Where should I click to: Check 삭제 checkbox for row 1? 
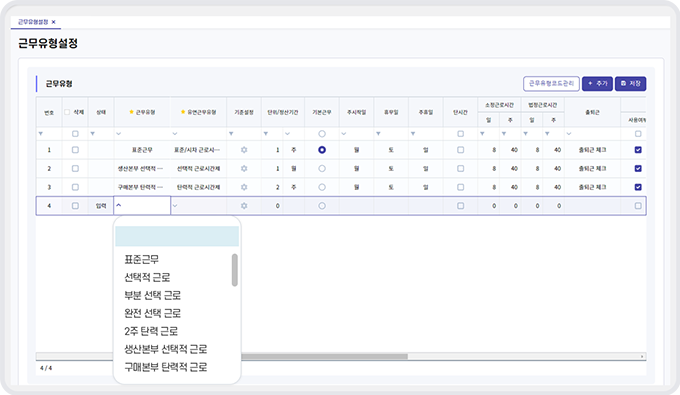[75, 150]
